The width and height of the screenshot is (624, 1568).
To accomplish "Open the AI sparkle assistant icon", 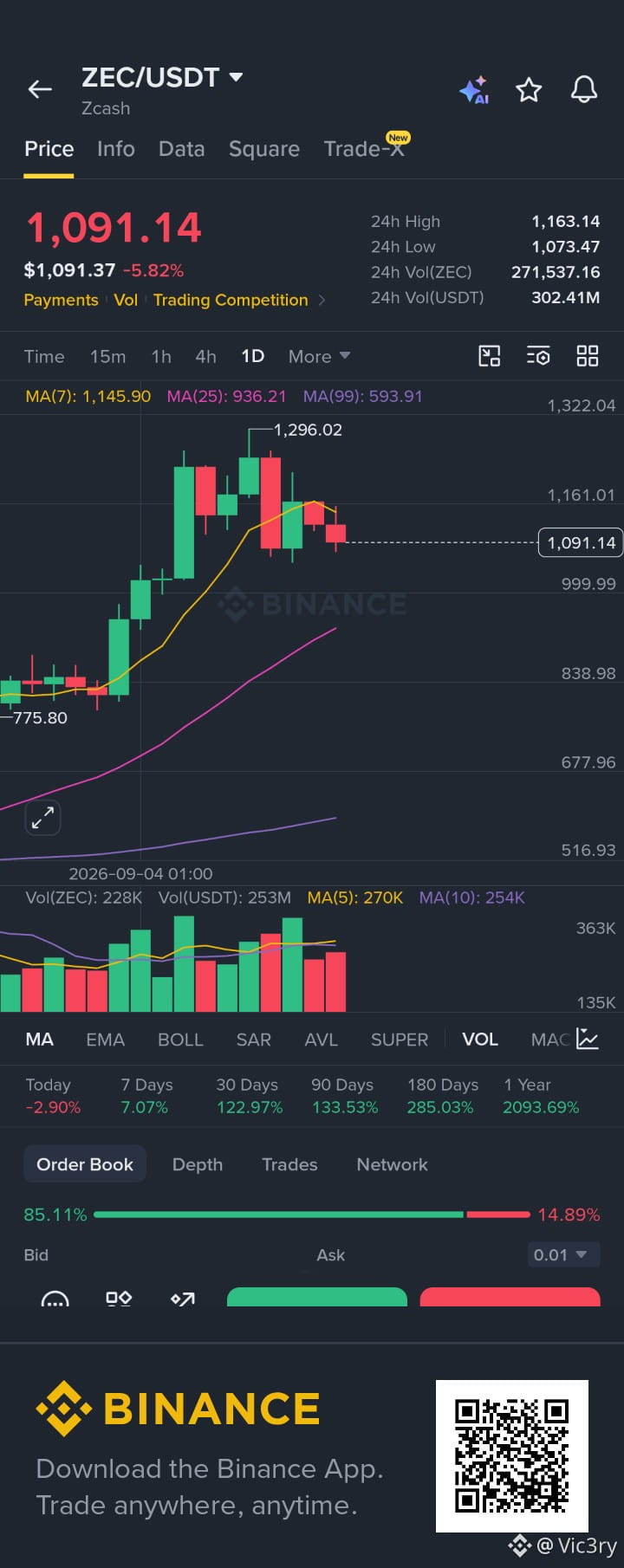I will (474, 90).
